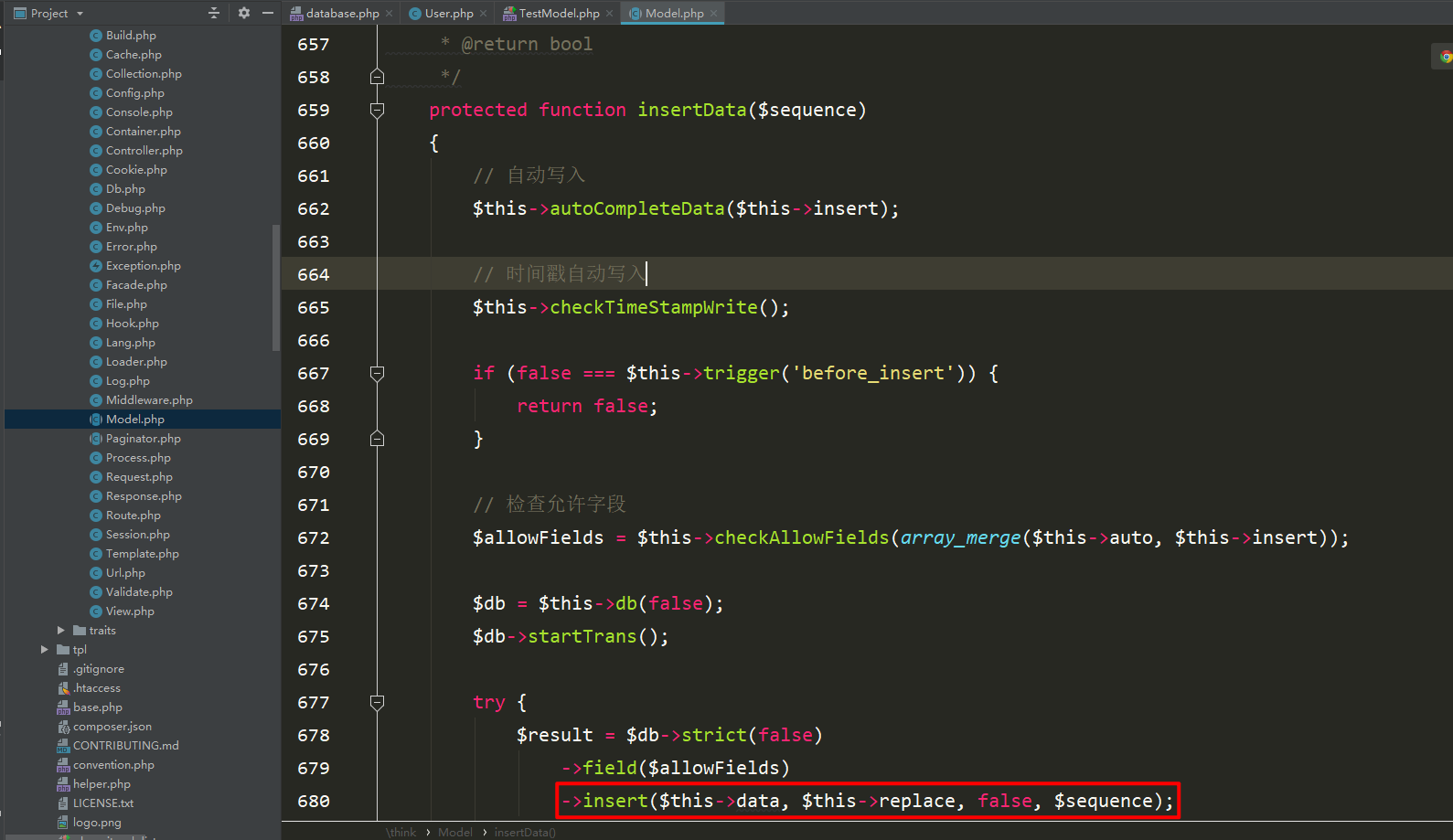1453x840 pixels.
Task: Close the User.php tab
Action: [484, 13]
